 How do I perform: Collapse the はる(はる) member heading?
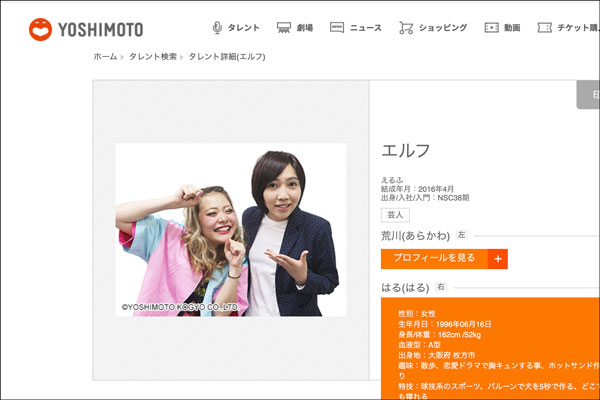(405, 287)
